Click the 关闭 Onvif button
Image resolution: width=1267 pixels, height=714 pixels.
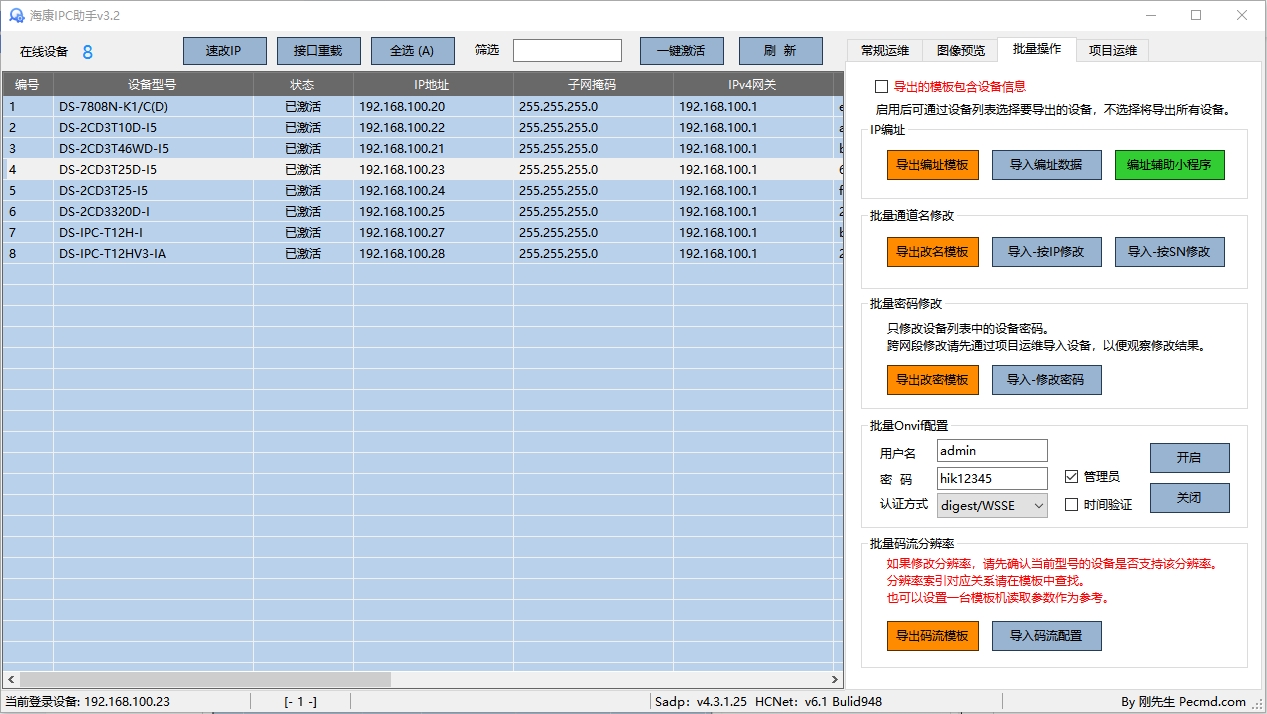(x=1189, y=498)
